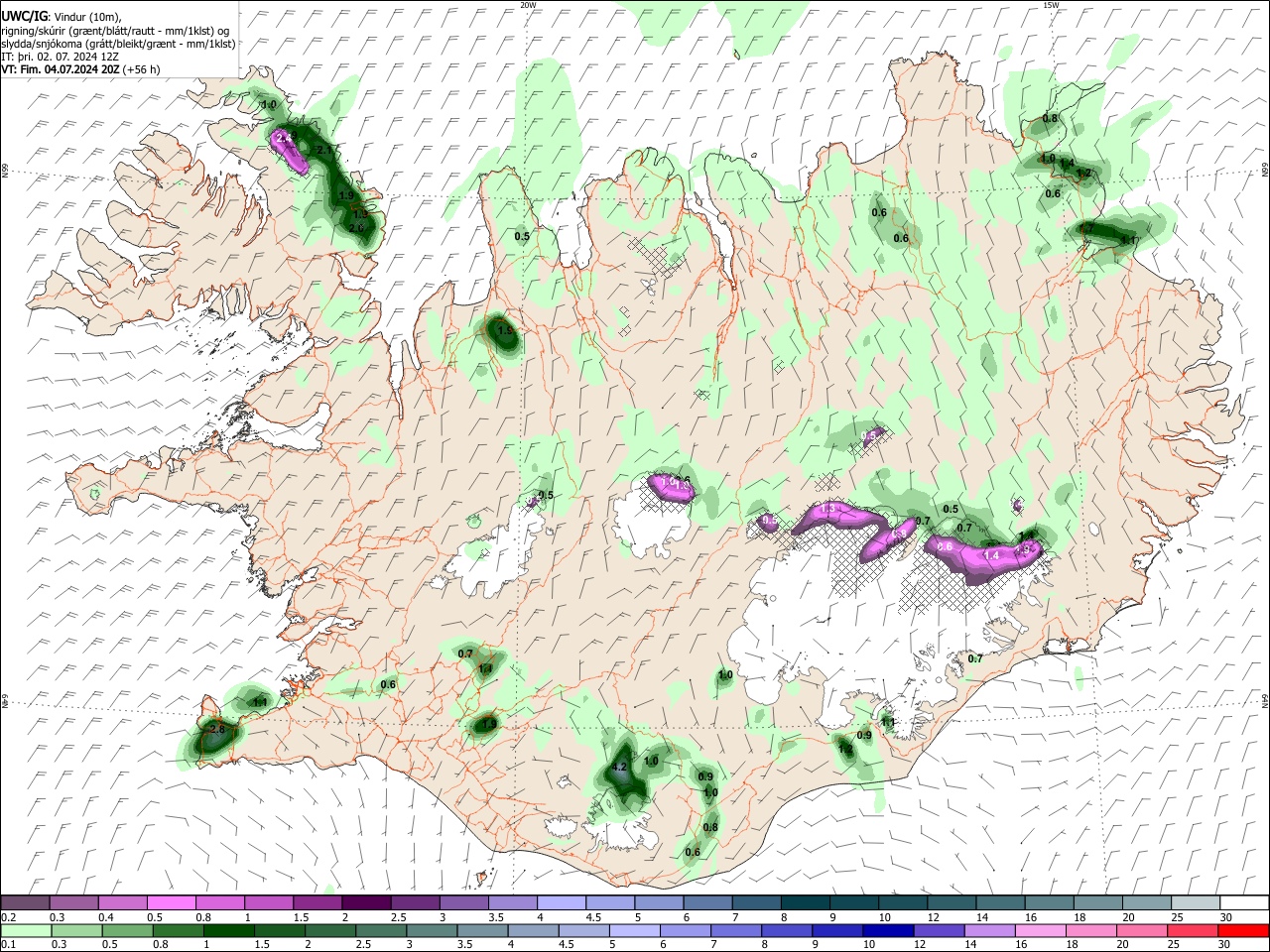Click the hot pink 20–25 swatch in the lower legend row
The width and height of the screenshot is (1270, 952).
1141,930
